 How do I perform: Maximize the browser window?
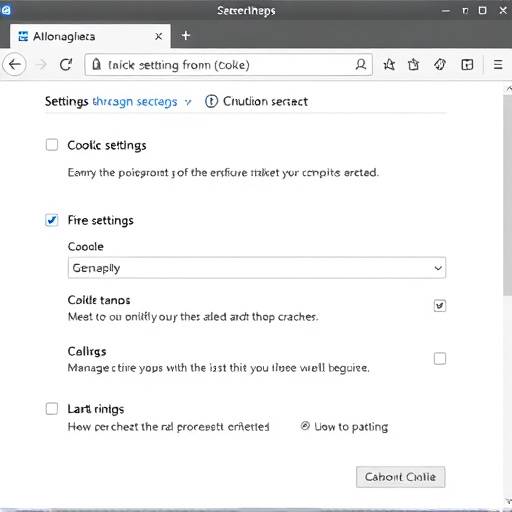482,10
